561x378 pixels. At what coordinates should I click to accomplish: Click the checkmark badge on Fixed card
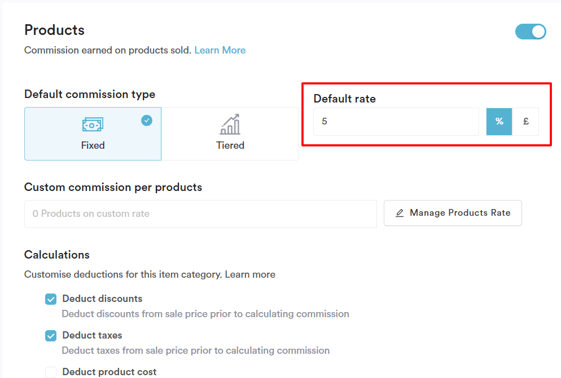(x=147, y=121)
